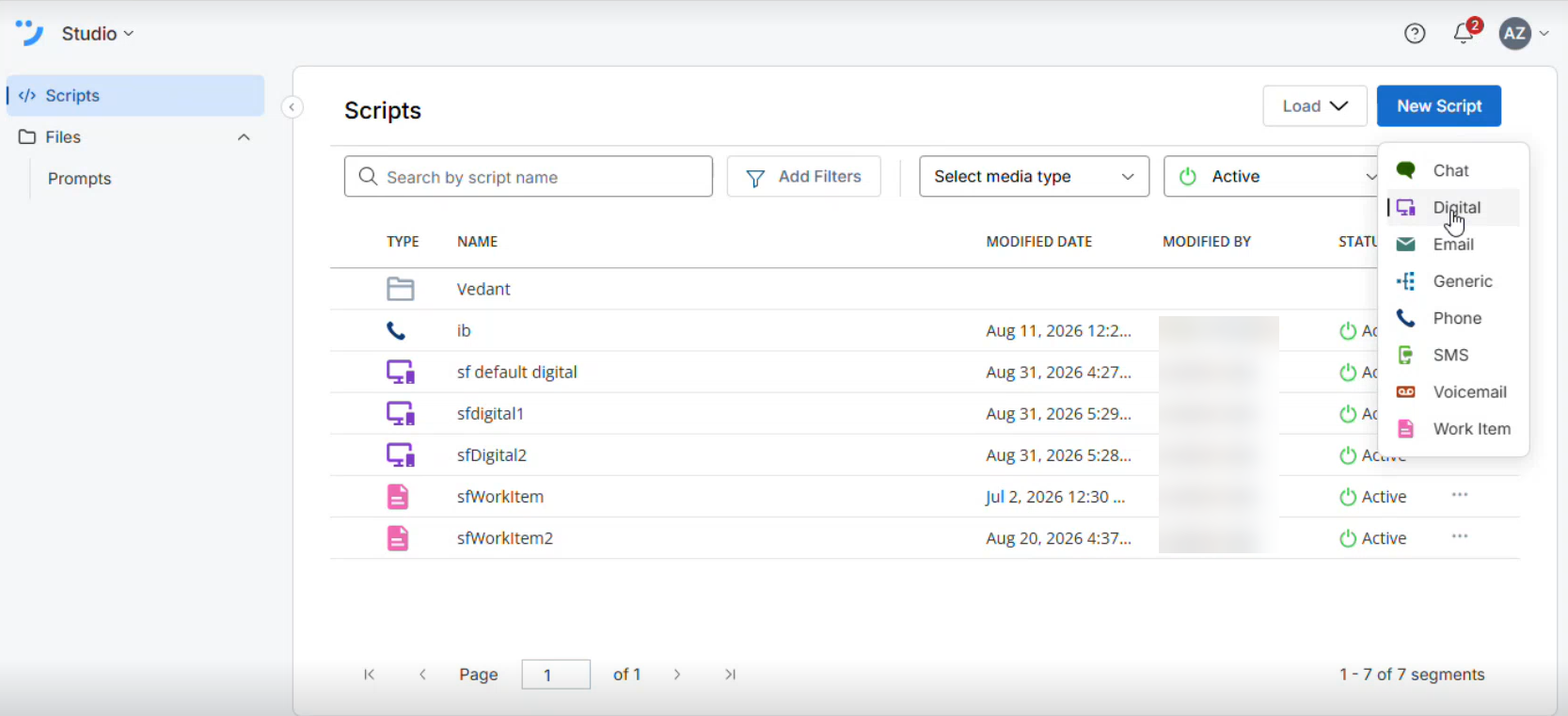Go to the next page arrow
Viewport: 1568px width, 716px height.
(x=677, y=675)
